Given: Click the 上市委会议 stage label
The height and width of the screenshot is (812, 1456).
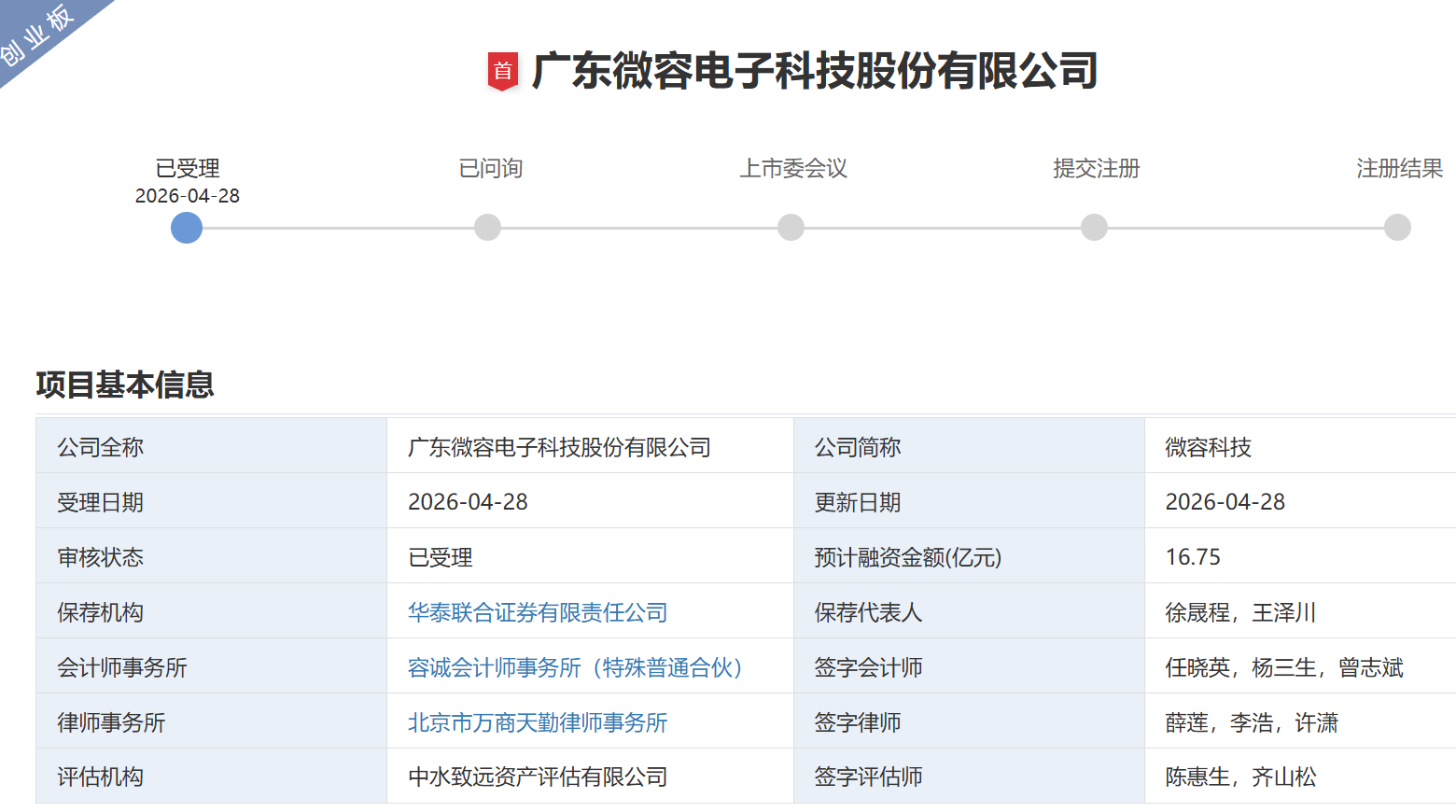Looking at the screenshot, I should pyautogui.click(x=793, y=169).
